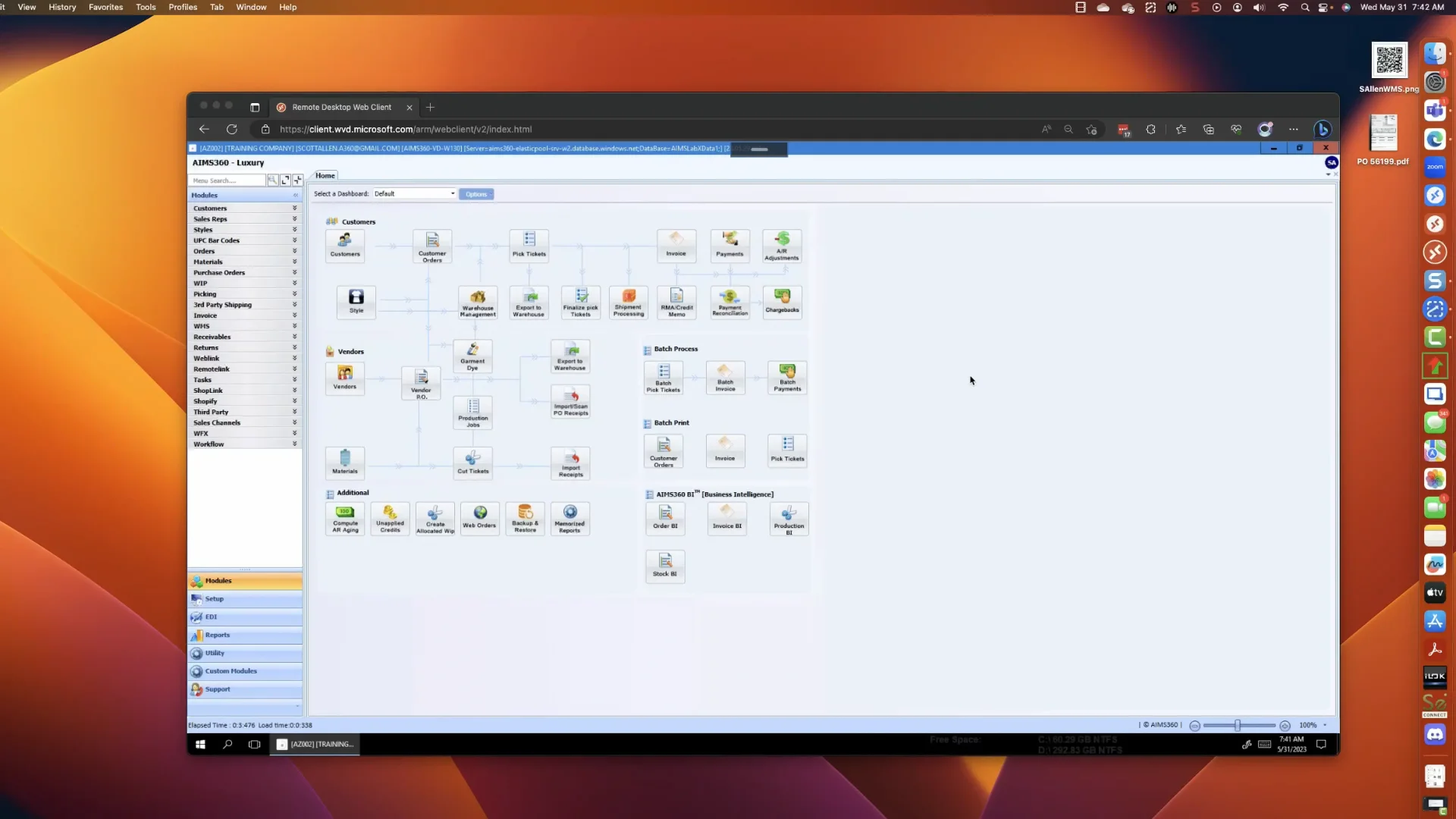1456x819 pixels.
Task: Open the Vendor P.O. icon
Action: click(x=419, y=382)
